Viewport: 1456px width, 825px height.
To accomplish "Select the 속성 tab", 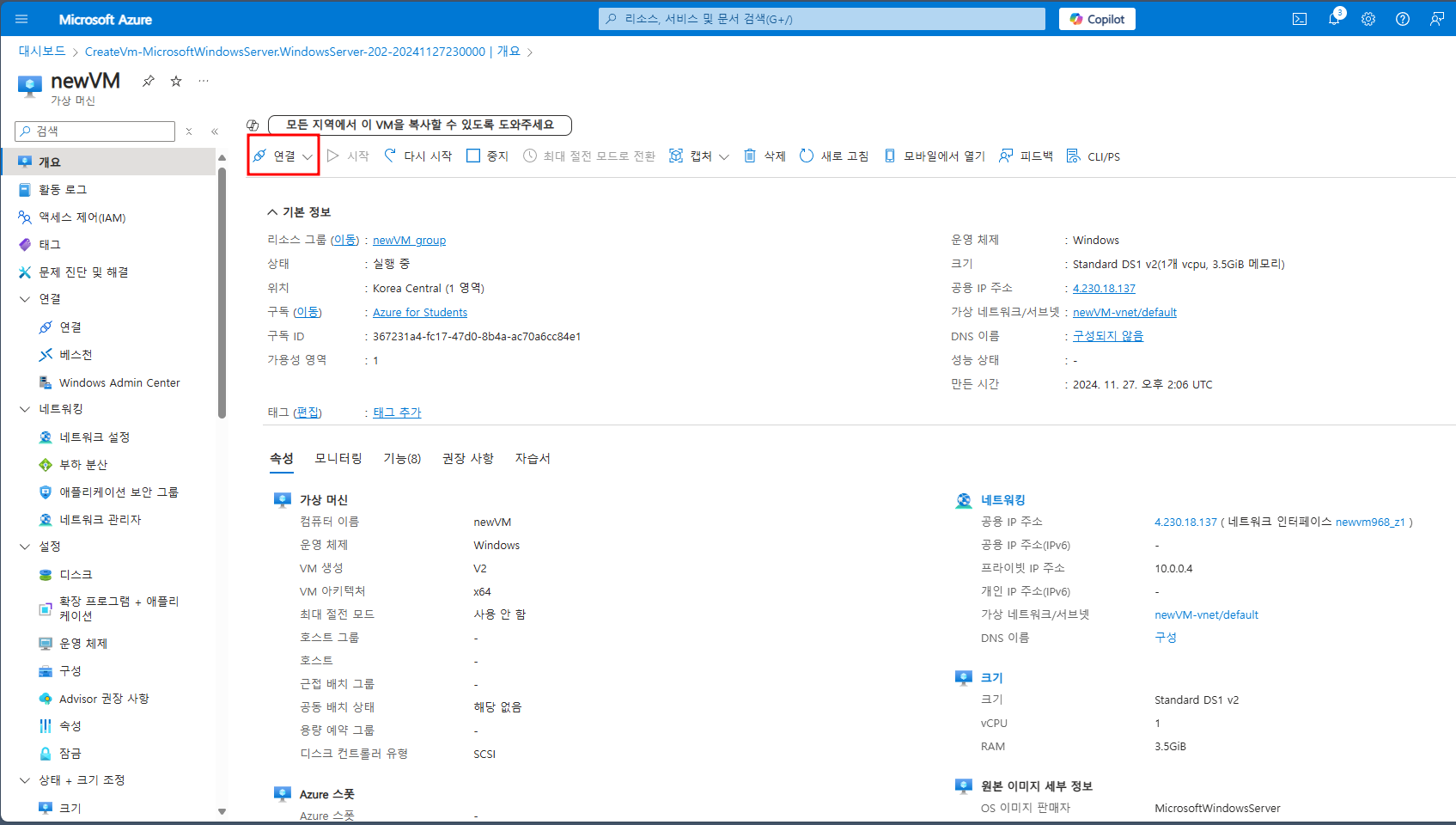I will pos(282,458).
